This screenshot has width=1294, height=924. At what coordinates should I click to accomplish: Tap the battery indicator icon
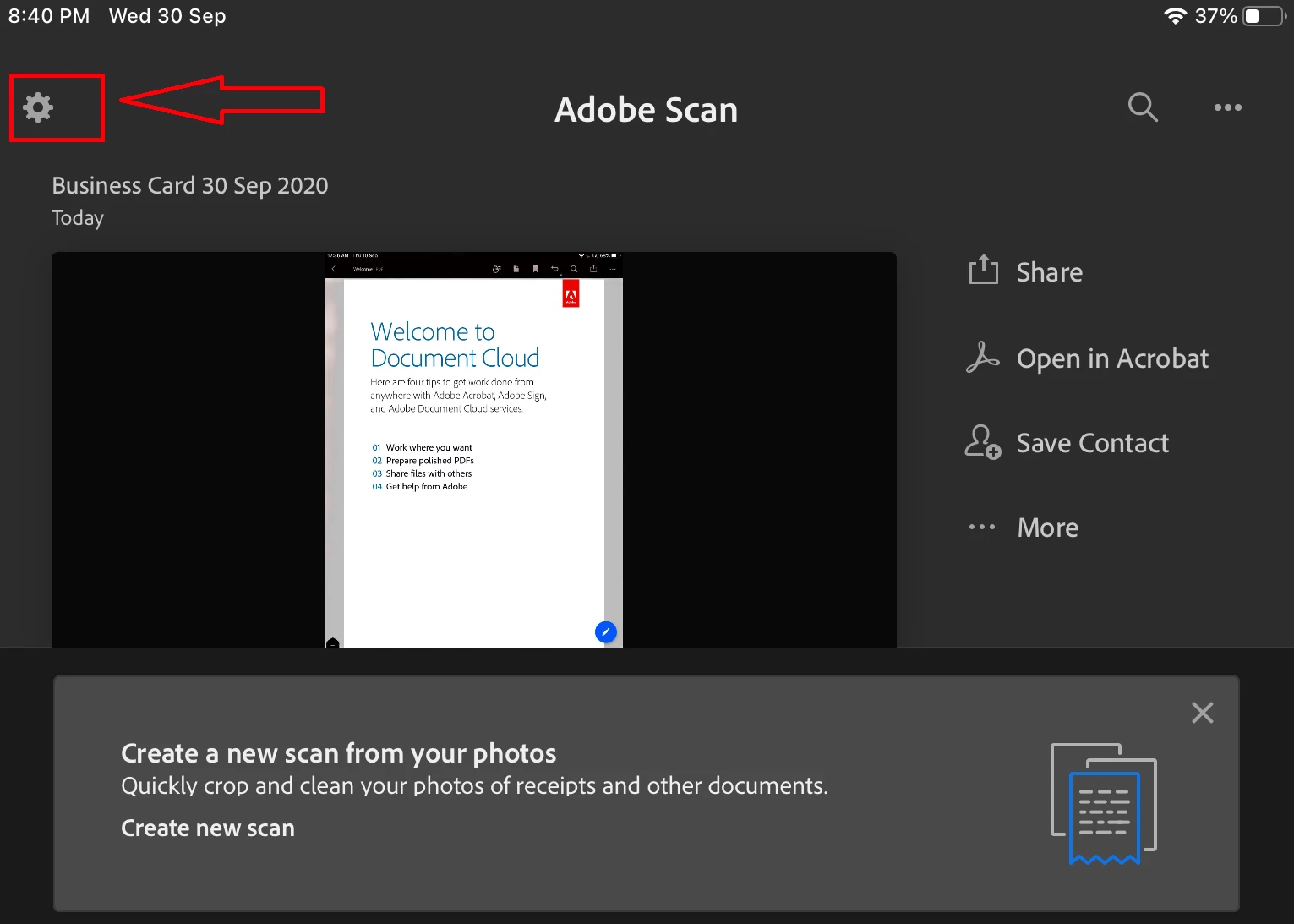point(1264,16)
